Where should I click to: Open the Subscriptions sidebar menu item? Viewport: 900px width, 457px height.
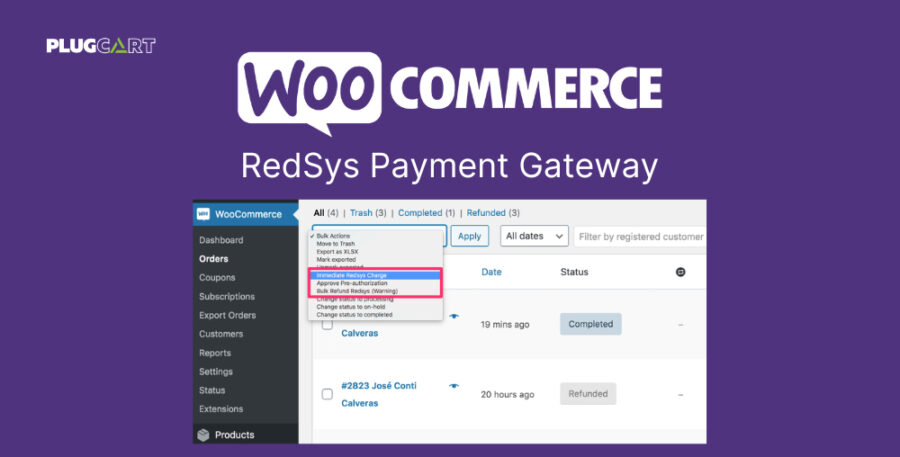point(227,296)
